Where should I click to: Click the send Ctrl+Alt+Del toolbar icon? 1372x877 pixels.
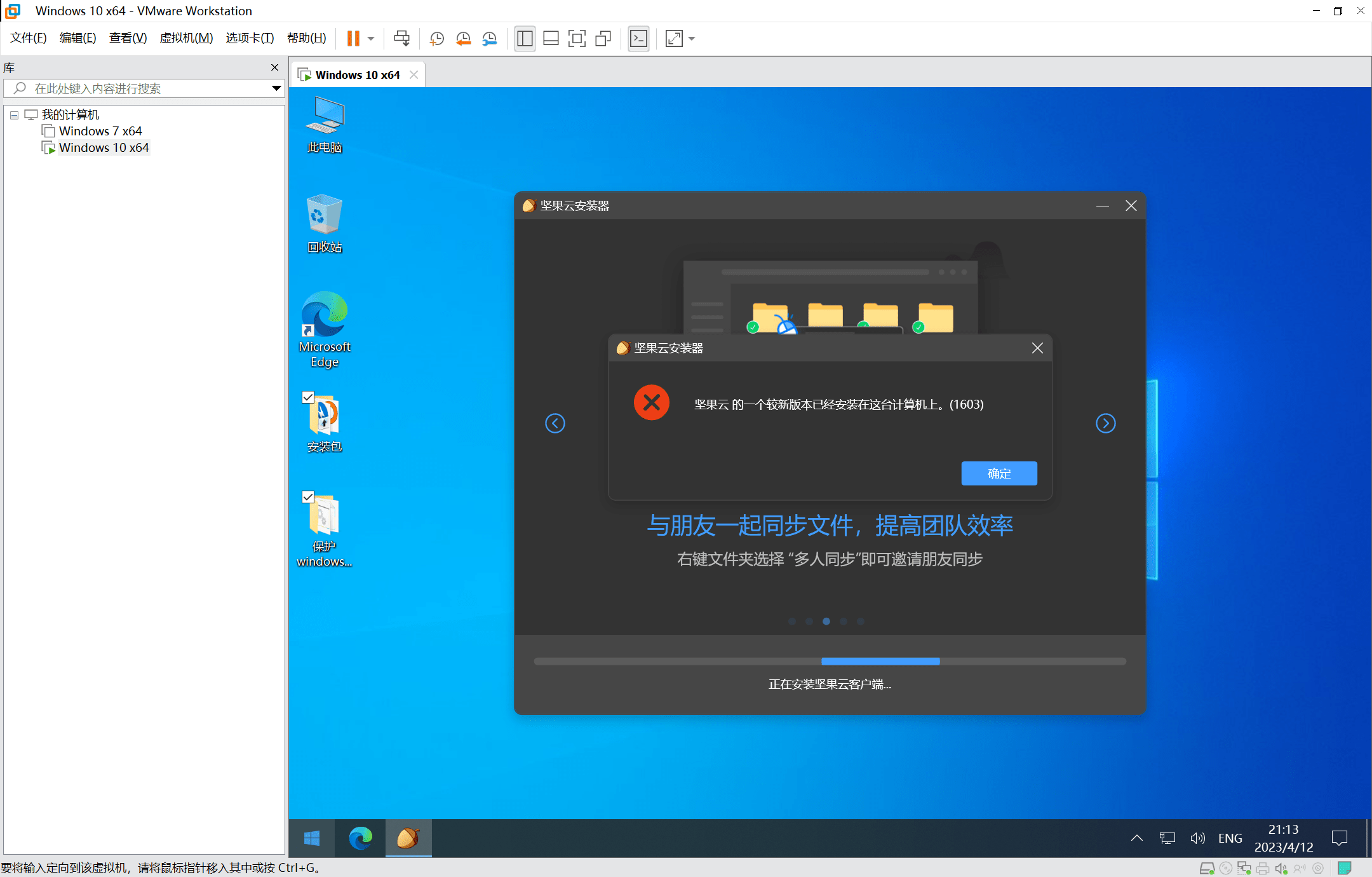coord(401,39)
